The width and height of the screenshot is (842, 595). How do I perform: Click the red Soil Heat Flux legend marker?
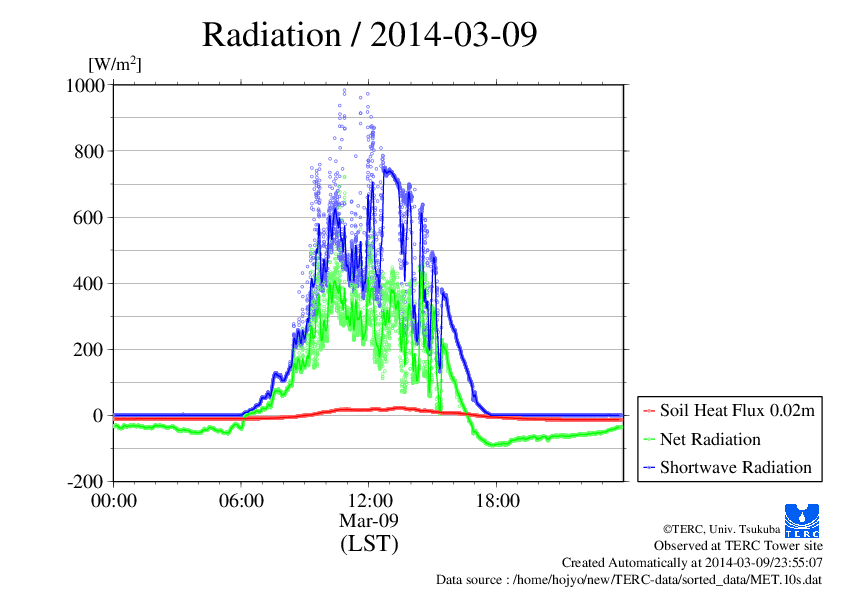(x=649, y=411)
